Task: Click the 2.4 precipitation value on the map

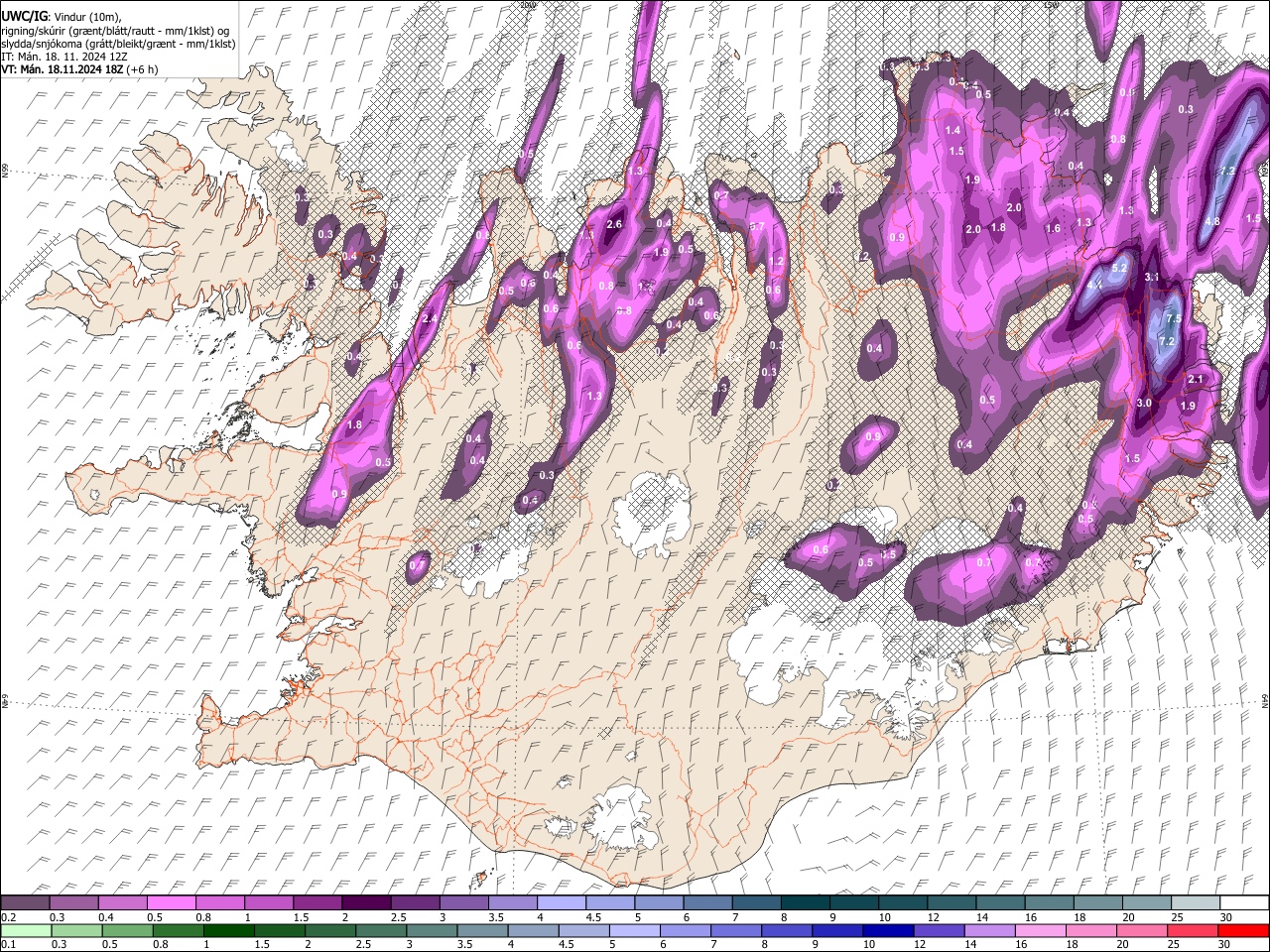Action: pyautogui.click(x=430, y=318)
